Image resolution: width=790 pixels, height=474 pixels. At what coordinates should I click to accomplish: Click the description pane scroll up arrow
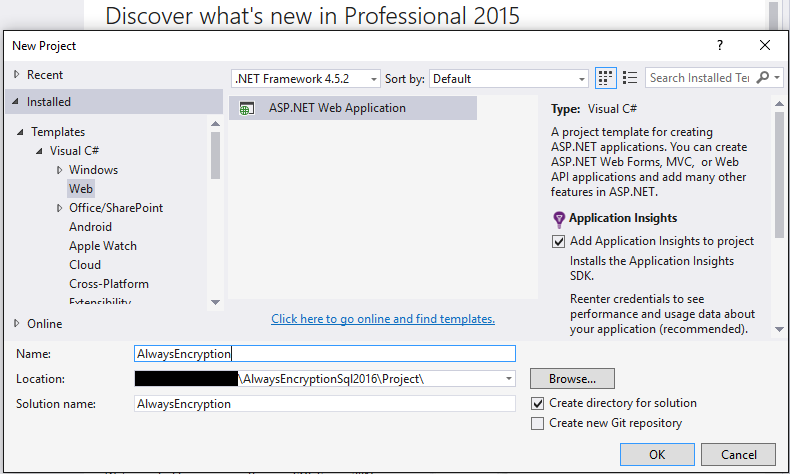(779, 104)
